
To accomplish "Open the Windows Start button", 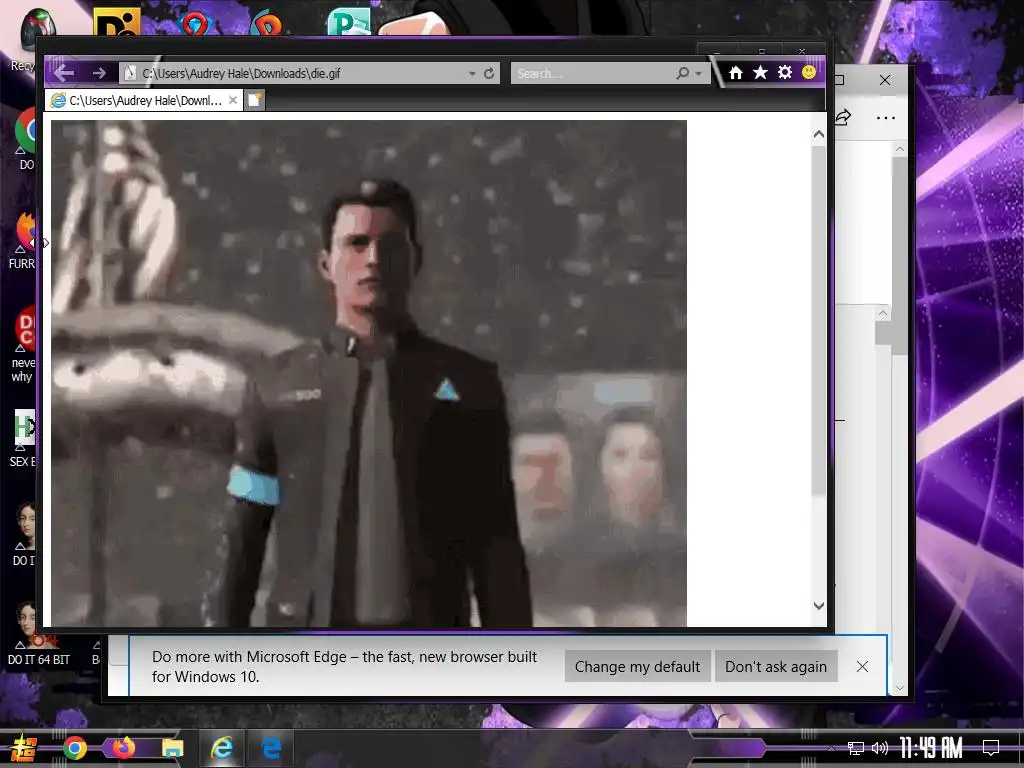I will 22,748.
